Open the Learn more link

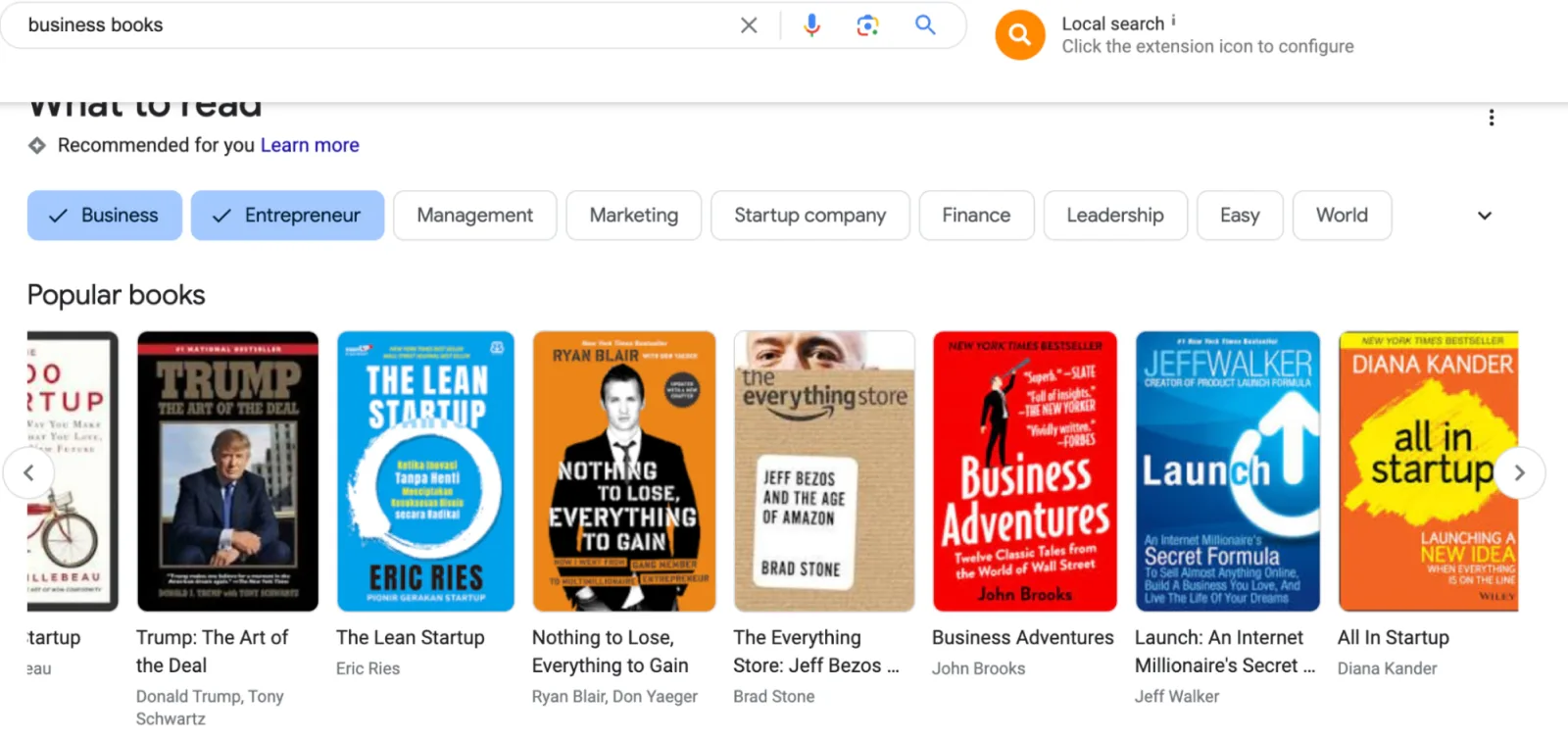(310, 146)
